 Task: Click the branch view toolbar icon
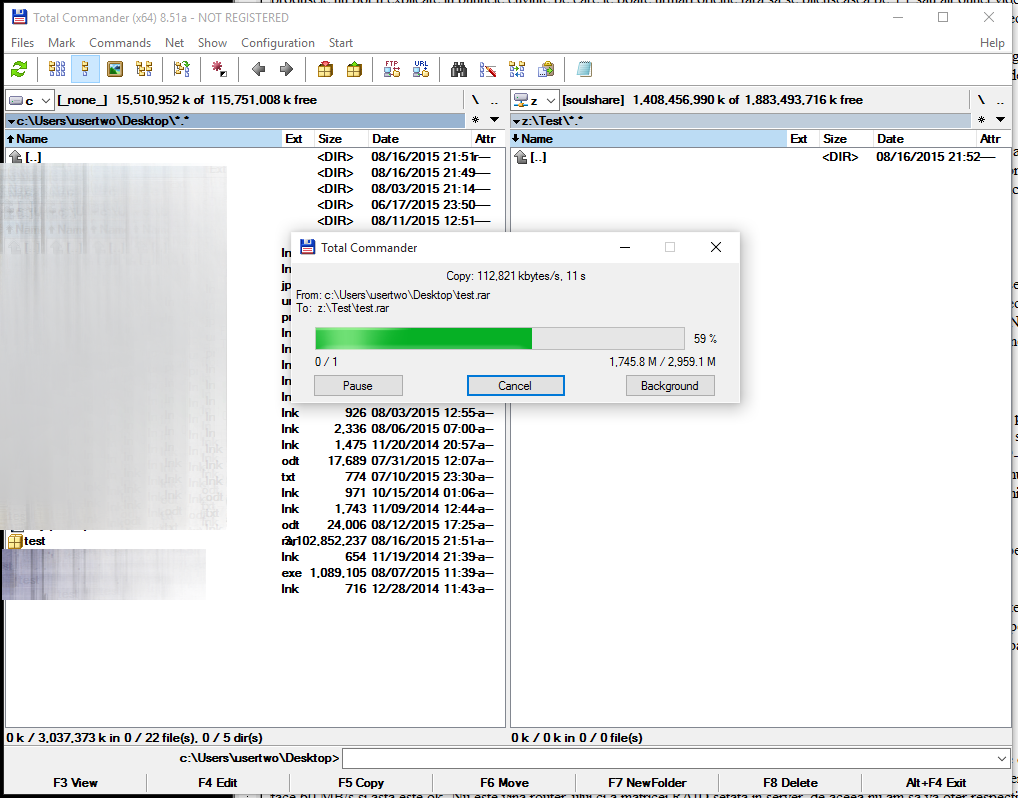coord(182,69)
